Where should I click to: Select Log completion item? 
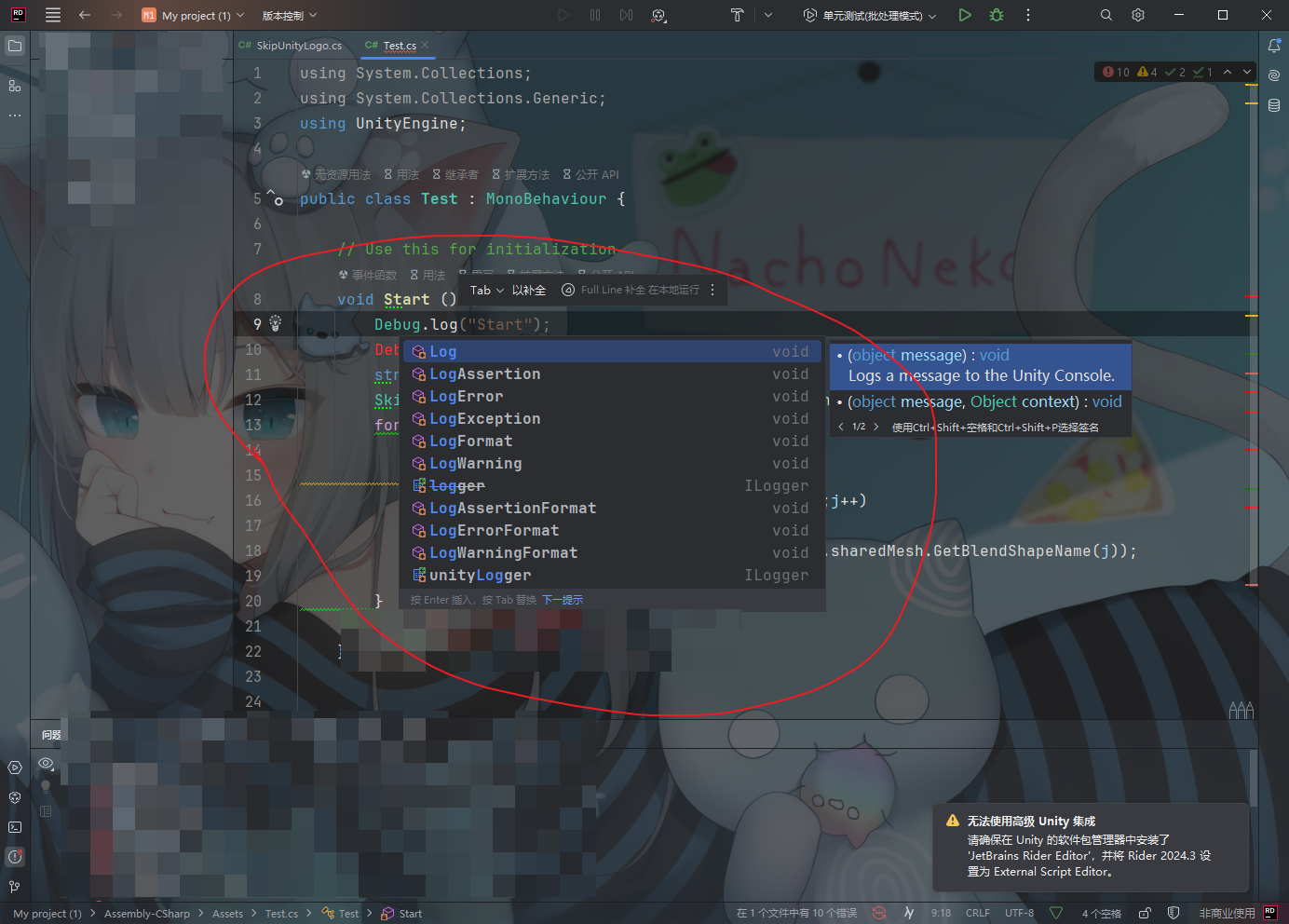[x=612, y=351]
